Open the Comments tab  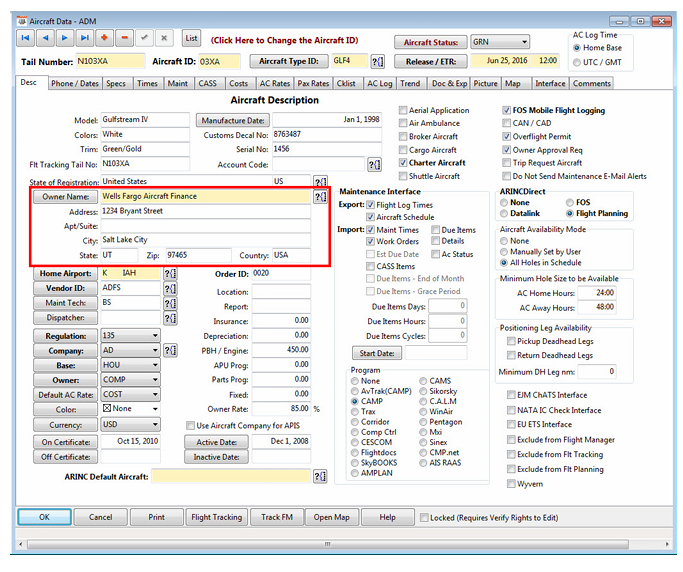[592, 83]
